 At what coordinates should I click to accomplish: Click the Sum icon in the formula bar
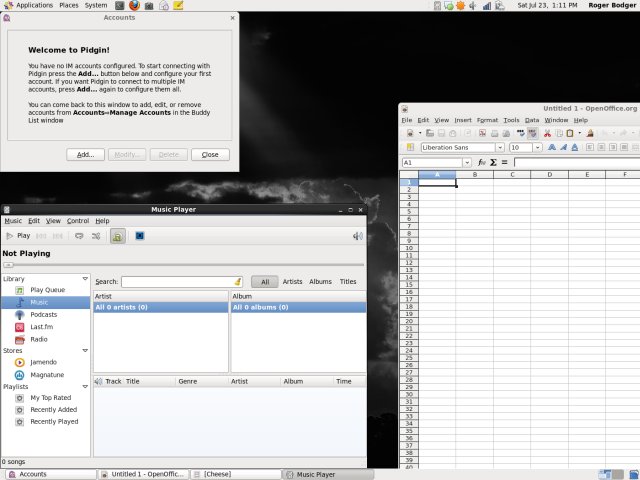(x=493, y=162)
